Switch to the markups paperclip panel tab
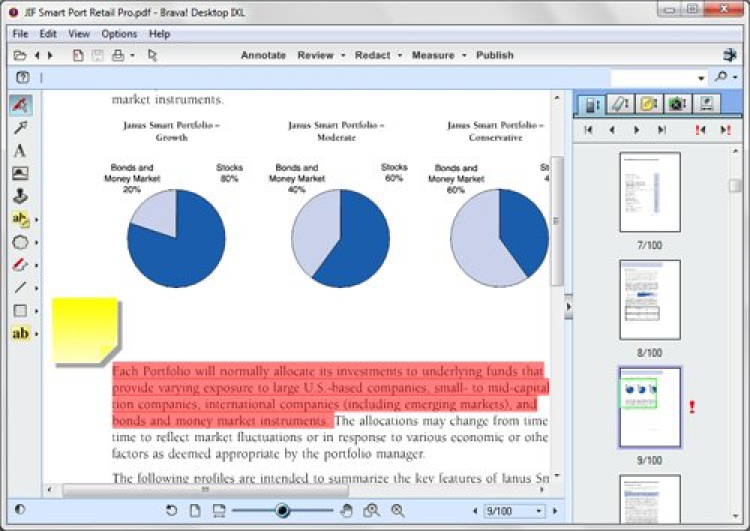Screen dimensions: 750x531 620,104
